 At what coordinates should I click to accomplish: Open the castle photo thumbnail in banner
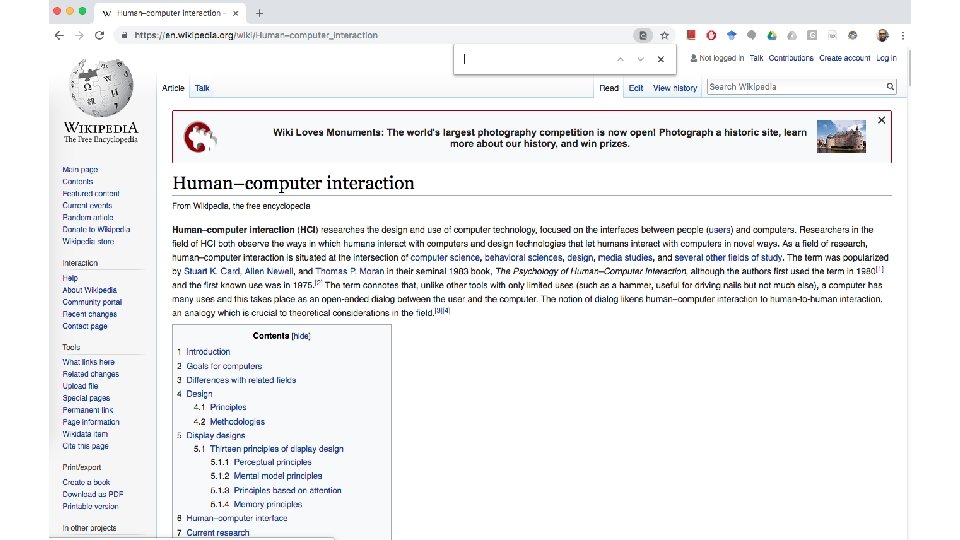tap(841, 136)
